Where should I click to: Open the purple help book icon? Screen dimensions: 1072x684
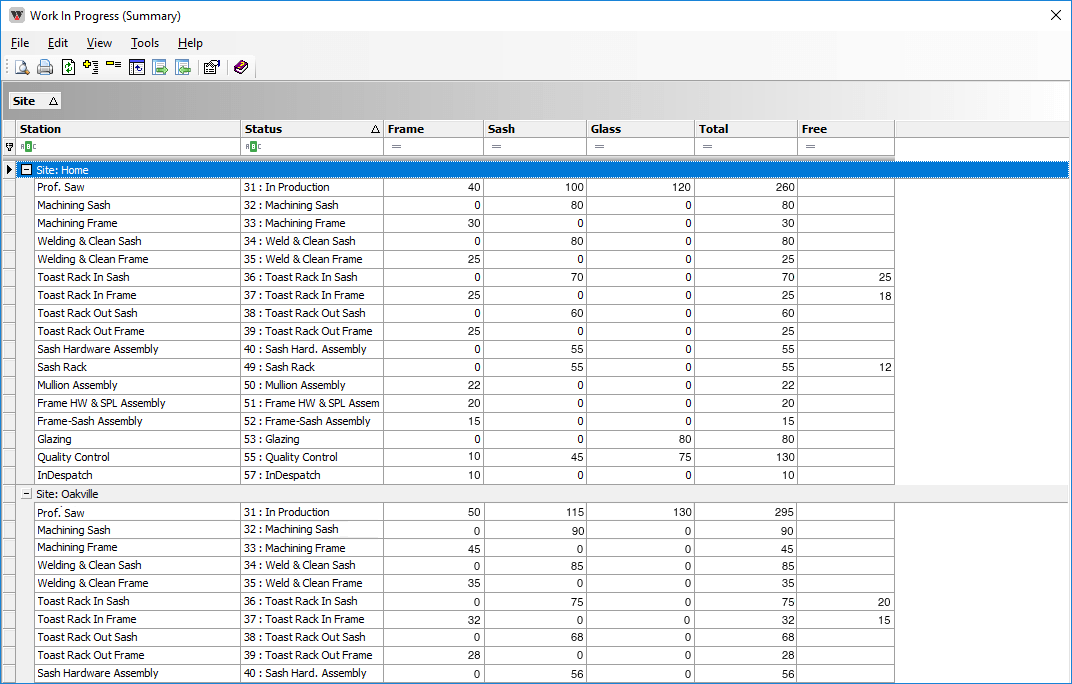click(x=240, y=68)
